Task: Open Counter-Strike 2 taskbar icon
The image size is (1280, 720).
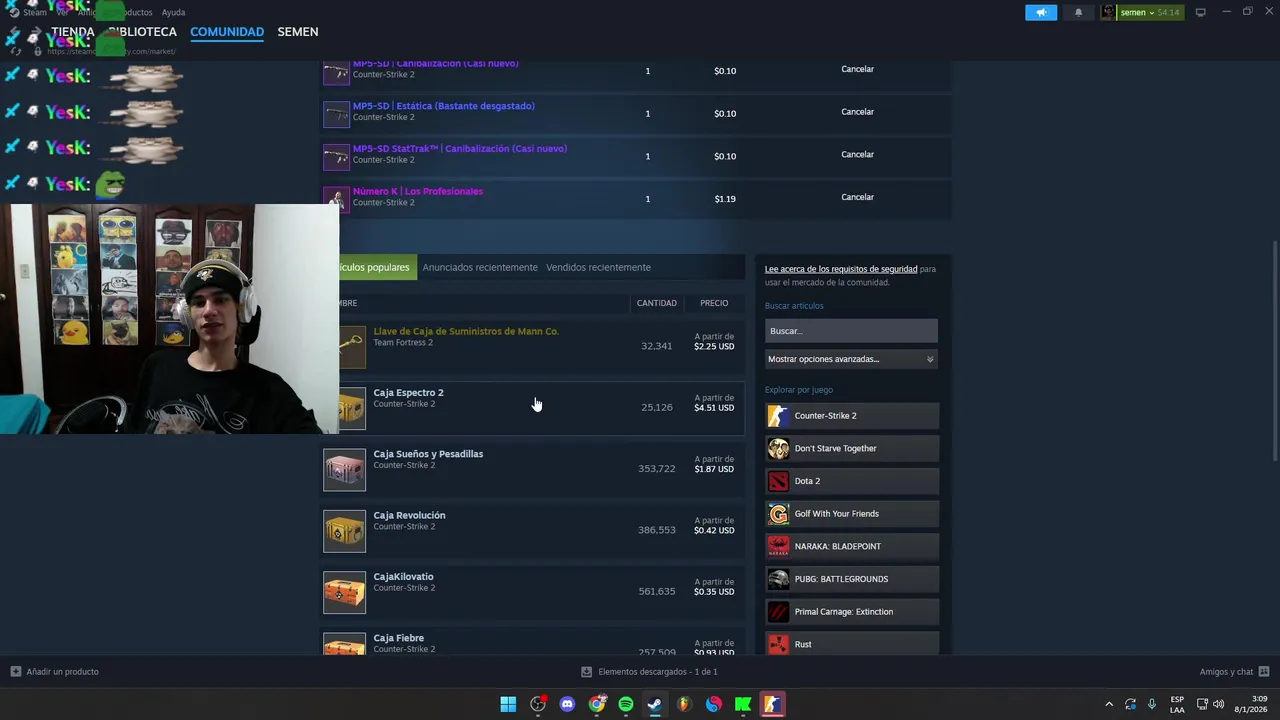Action: pos(772,704)
